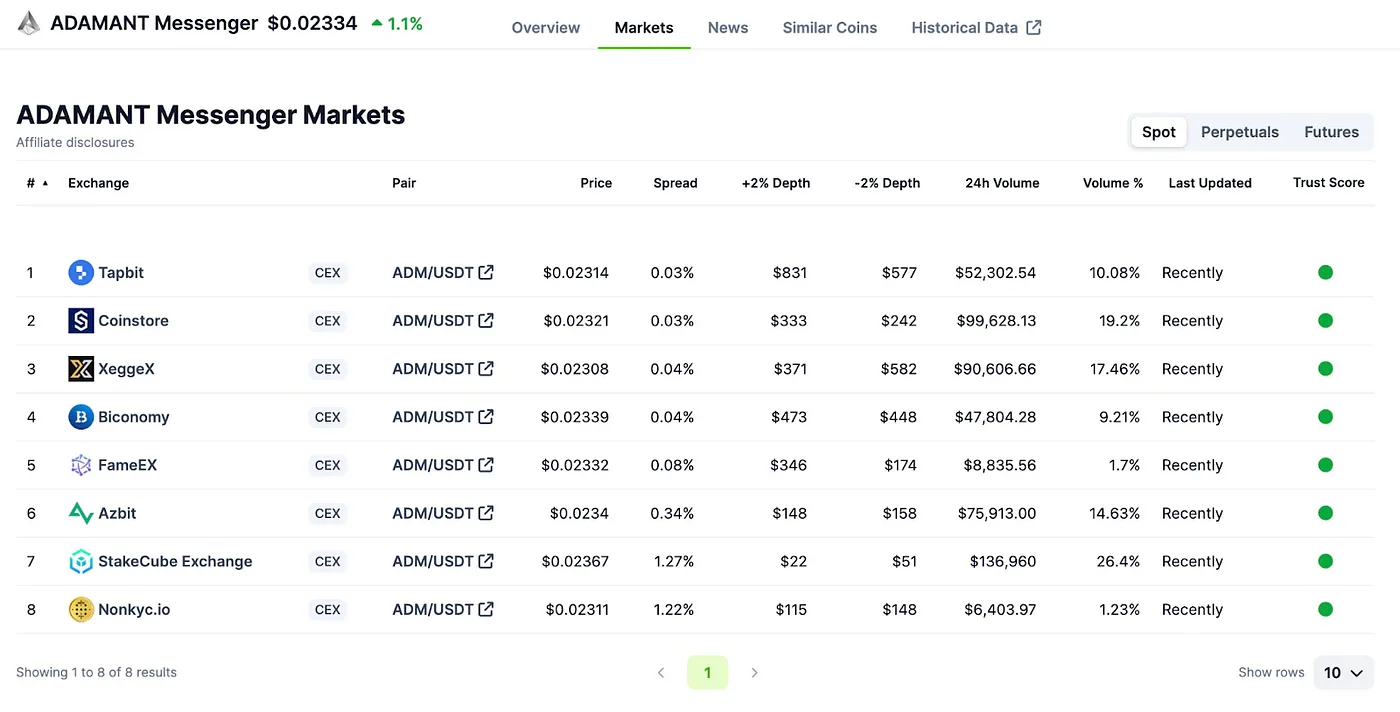Click the CEX tag in Nonkyc.io row

pos(328,609)
